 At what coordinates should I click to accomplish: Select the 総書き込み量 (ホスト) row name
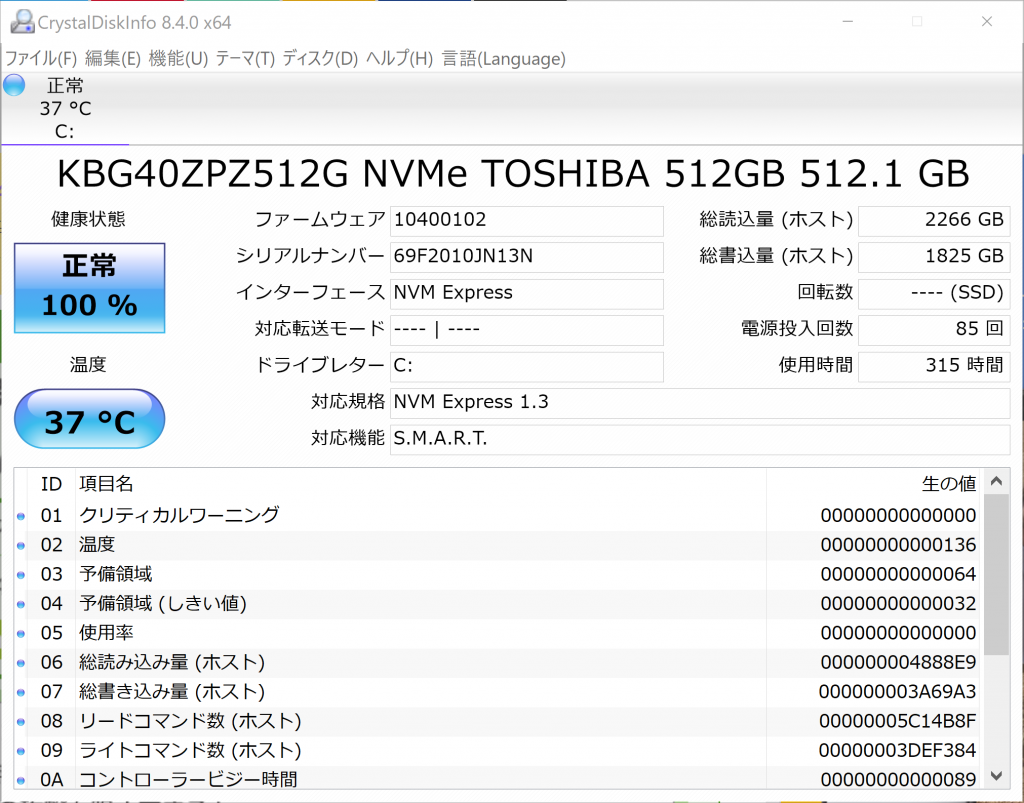[172, 692]
